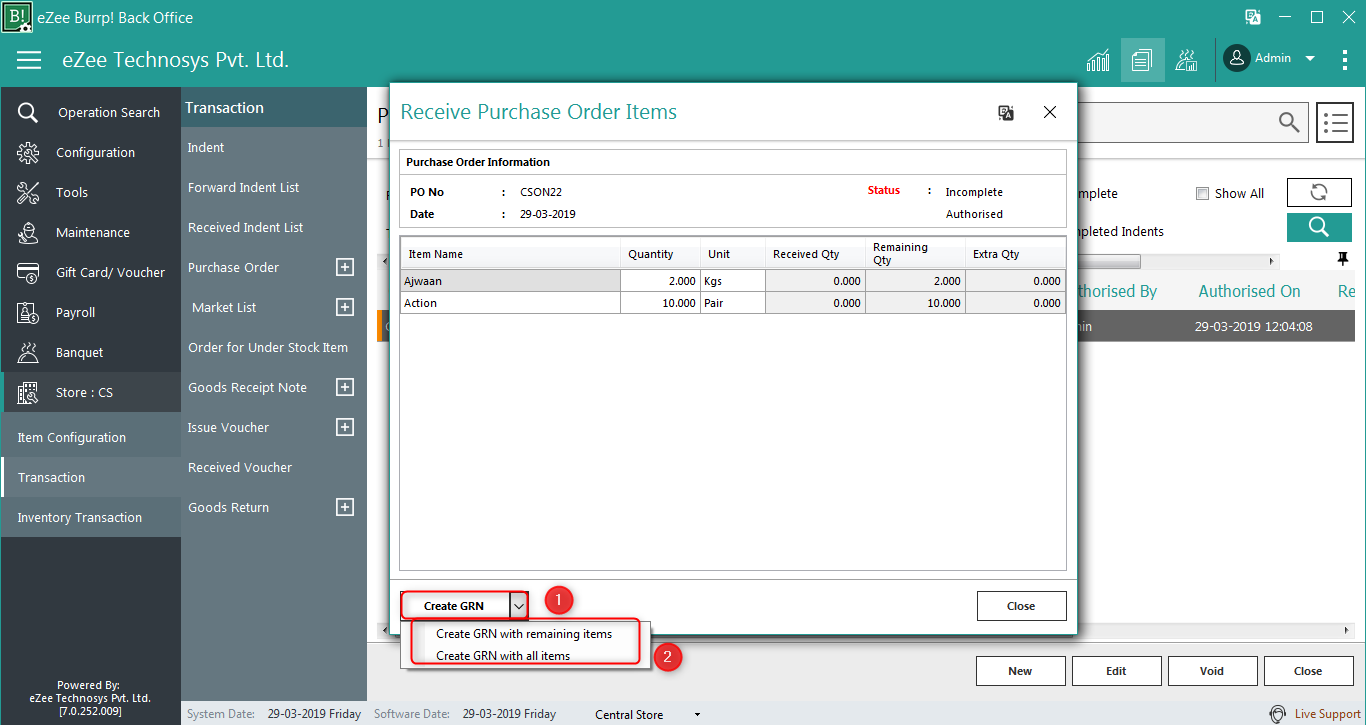Click the Maintenance worker icon

(x=28, y=233)
